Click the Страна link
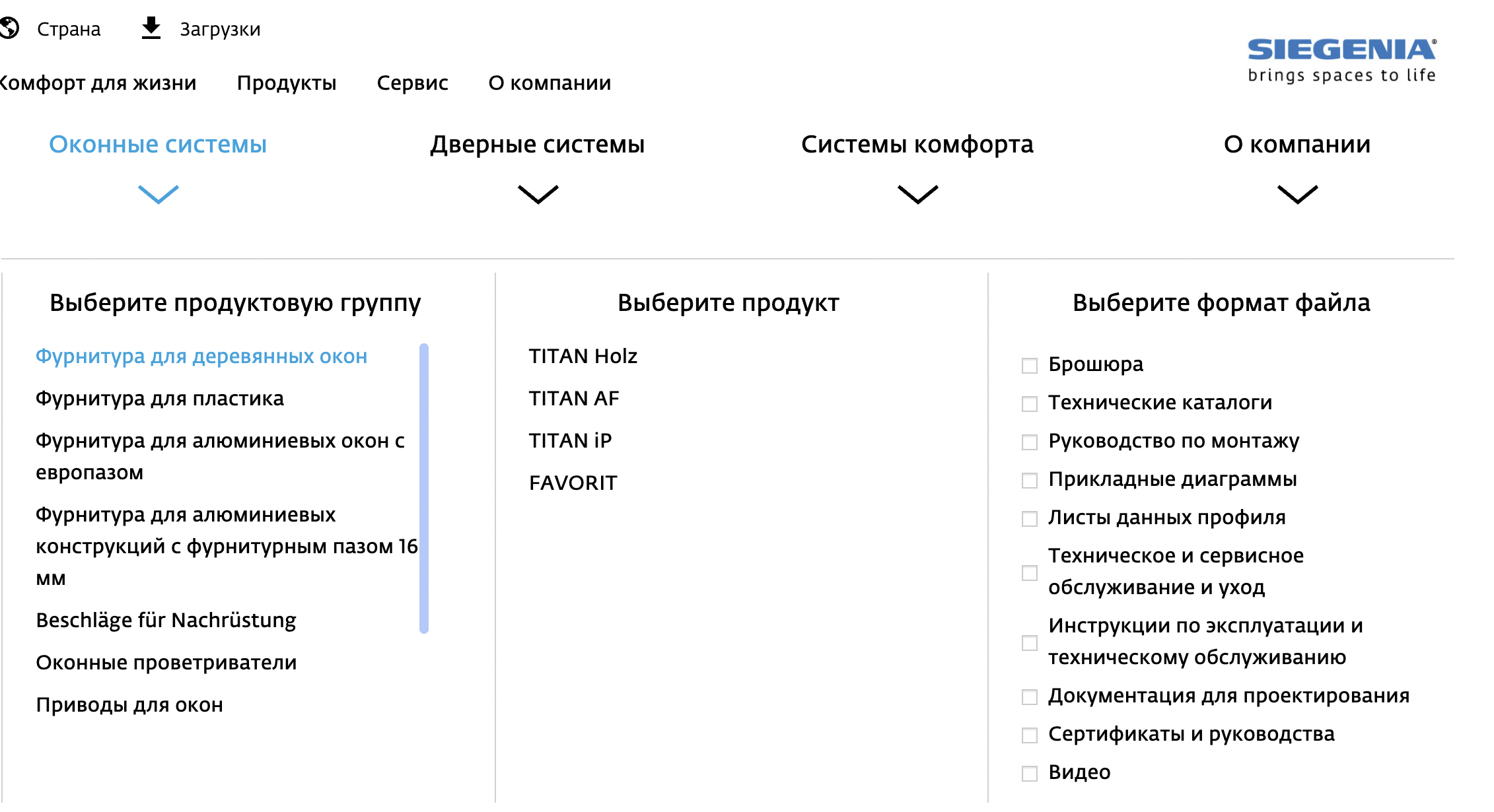The width and height of the screenshot is (1494, 812). pos(69,29)
